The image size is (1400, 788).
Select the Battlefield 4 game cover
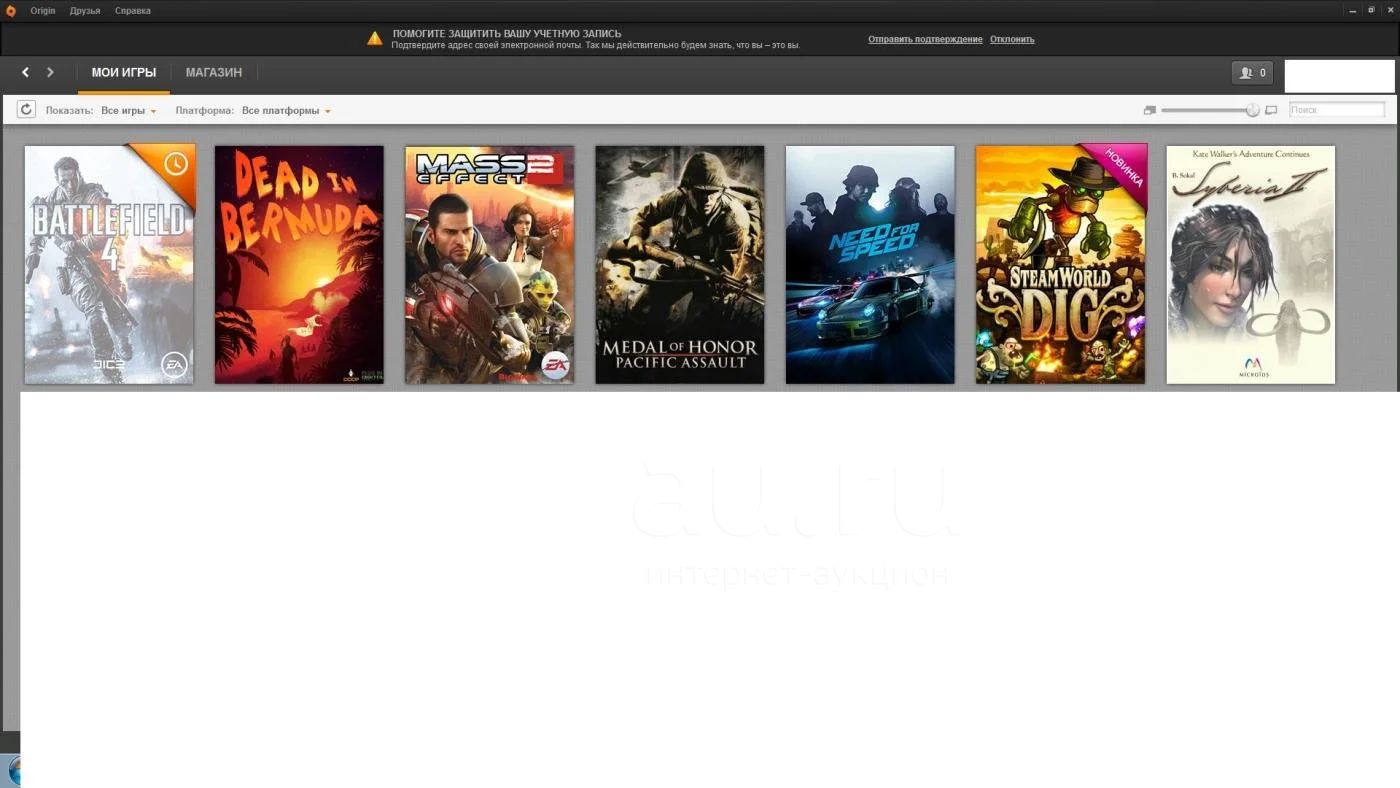coord(109,265)
